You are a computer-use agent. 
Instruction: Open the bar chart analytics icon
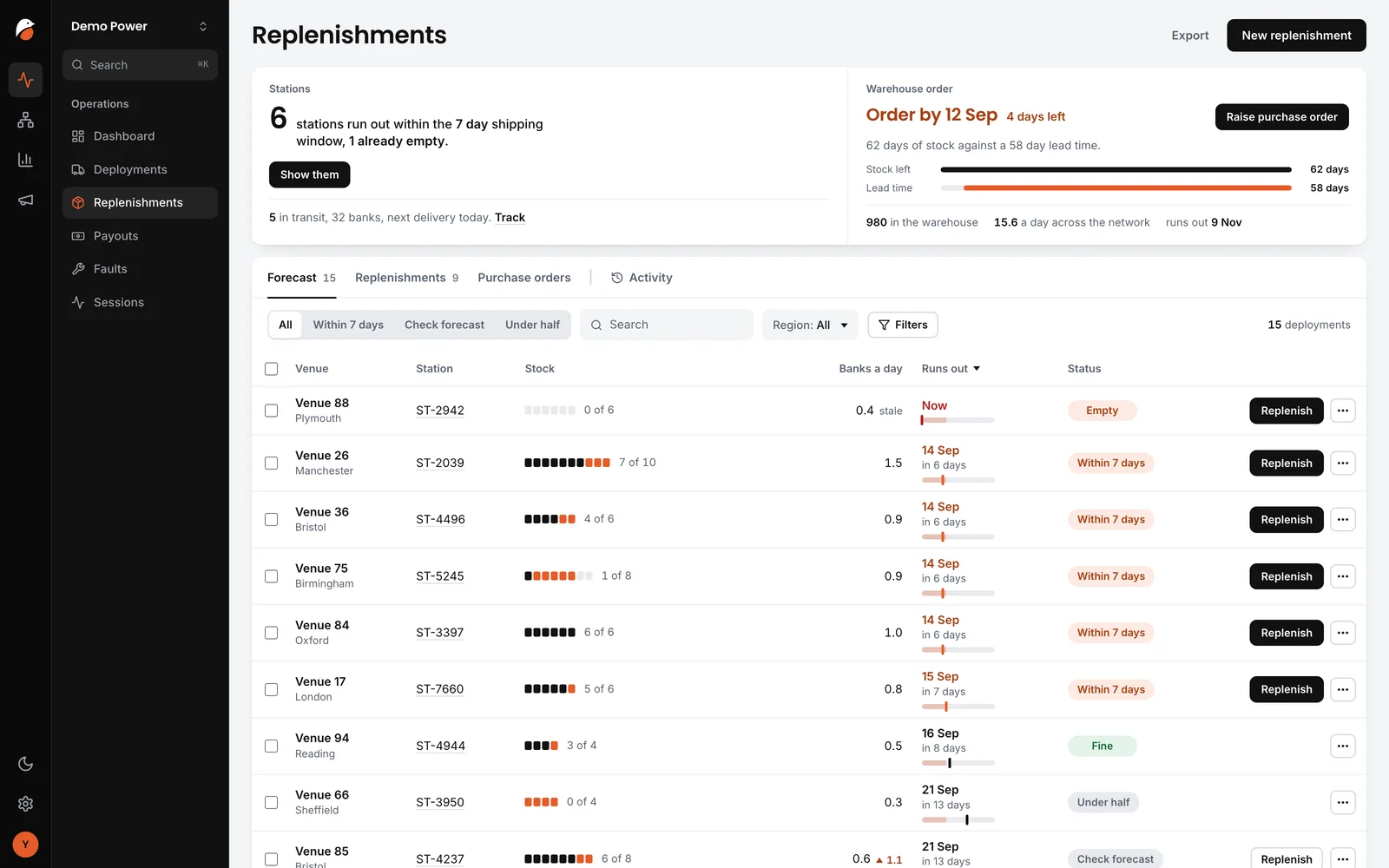(x=25, y=160)
